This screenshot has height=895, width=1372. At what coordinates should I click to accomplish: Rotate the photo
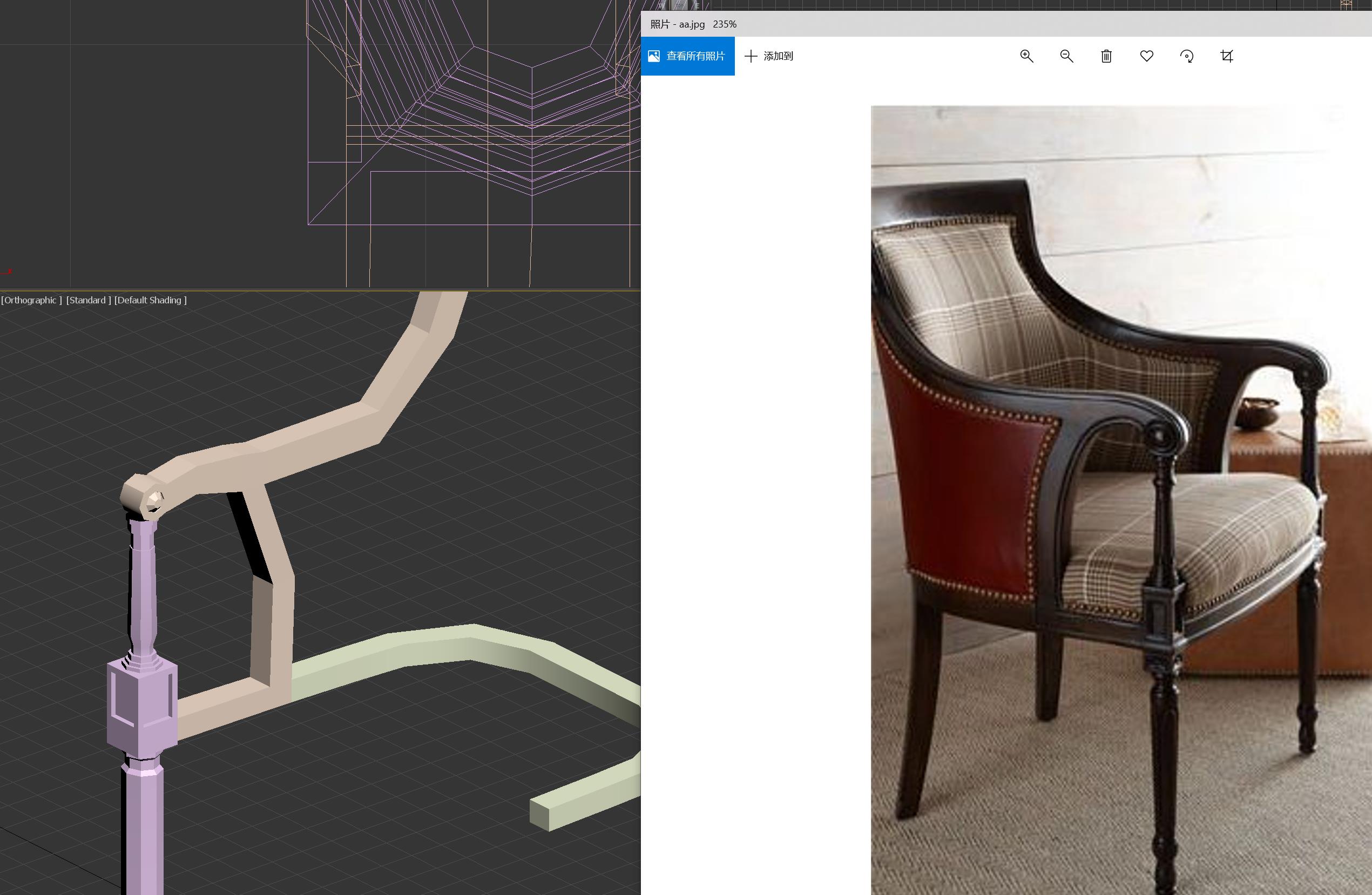(1186, 56)
